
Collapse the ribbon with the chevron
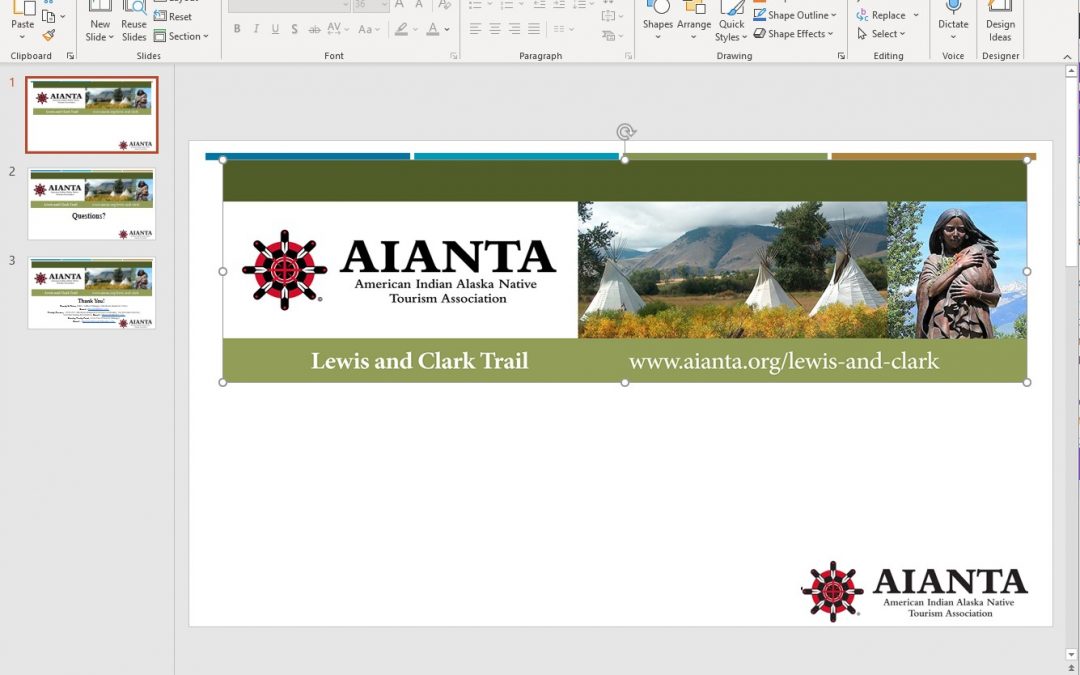[x=1067, y=56]
